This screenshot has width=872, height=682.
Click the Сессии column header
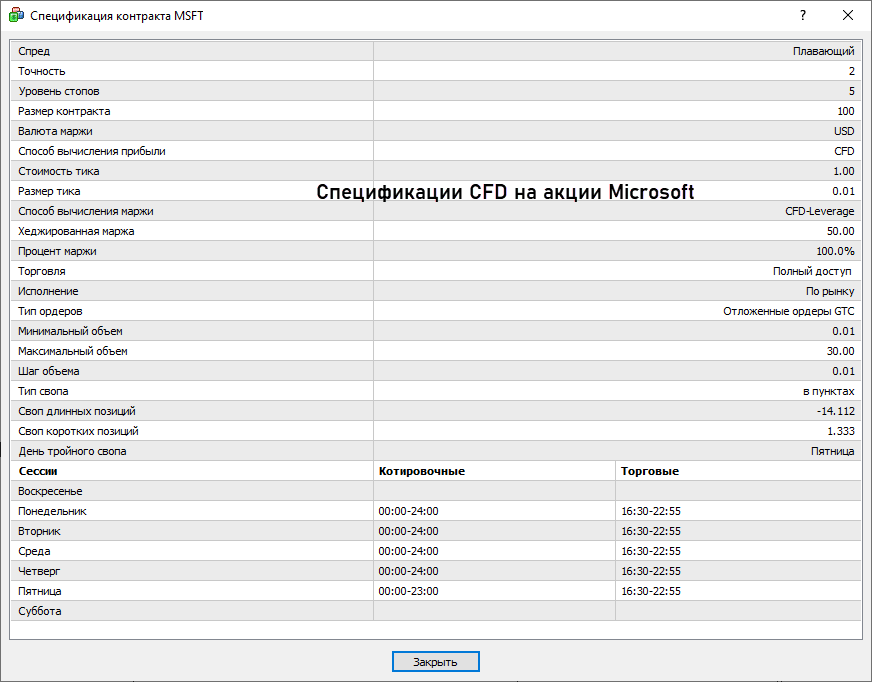[x=38, y=471]
